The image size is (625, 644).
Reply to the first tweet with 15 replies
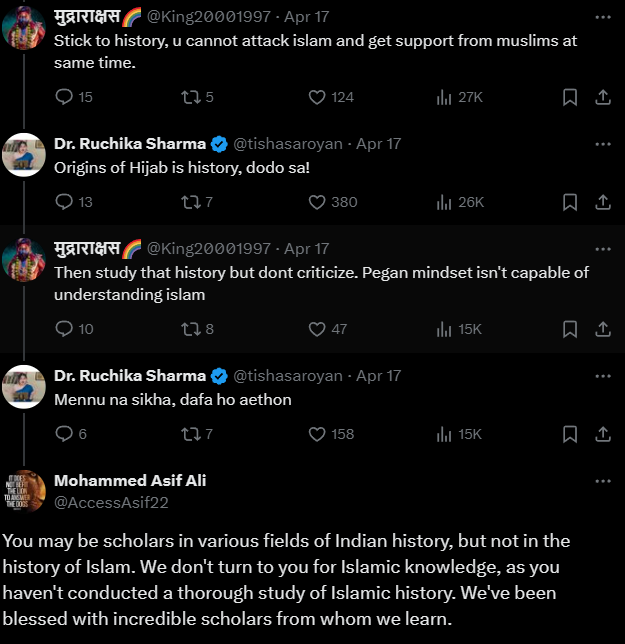tap(64, 97)
